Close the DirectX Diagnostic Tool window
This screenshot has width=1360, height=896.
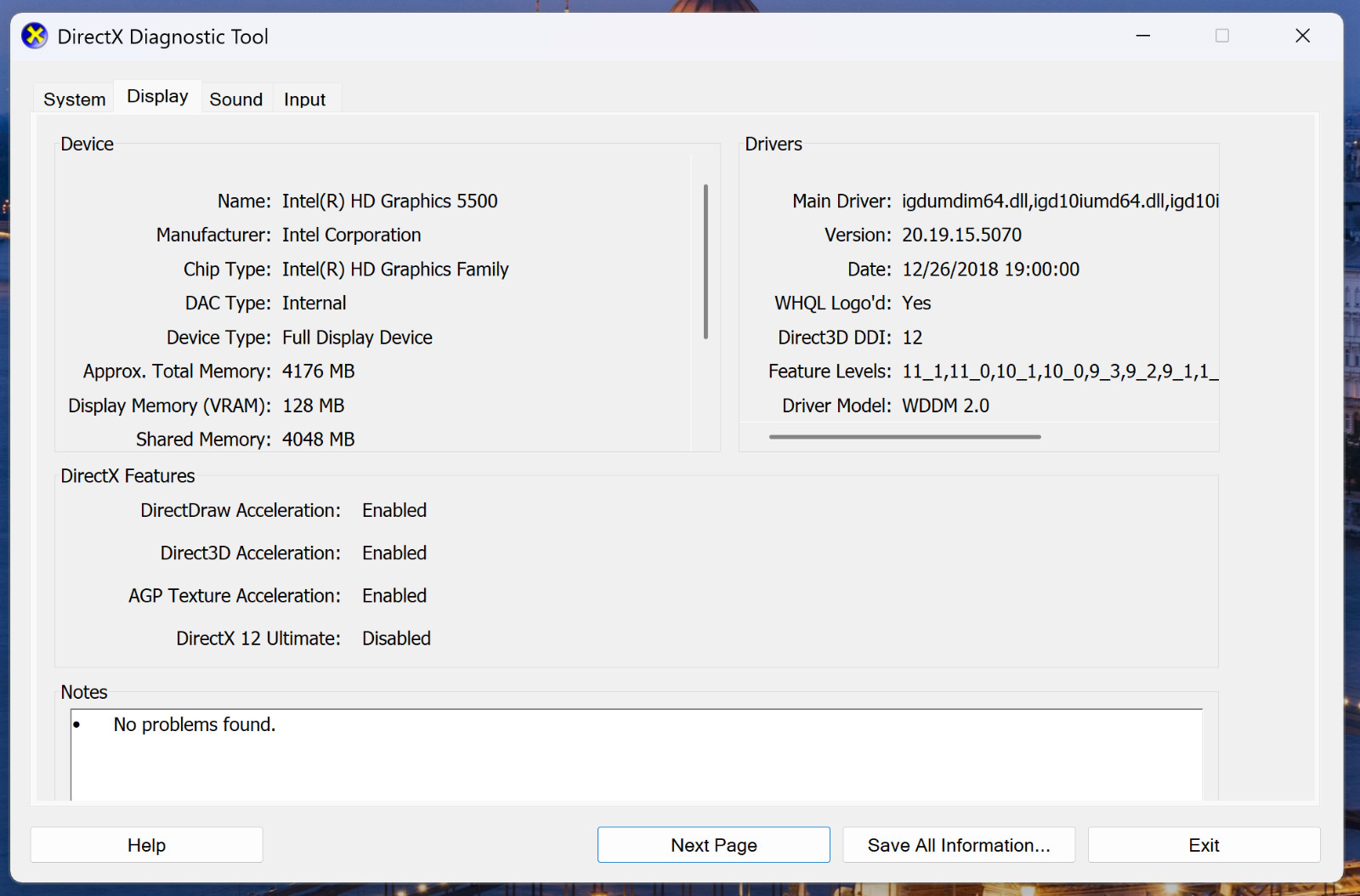[x=1302, y=36]
